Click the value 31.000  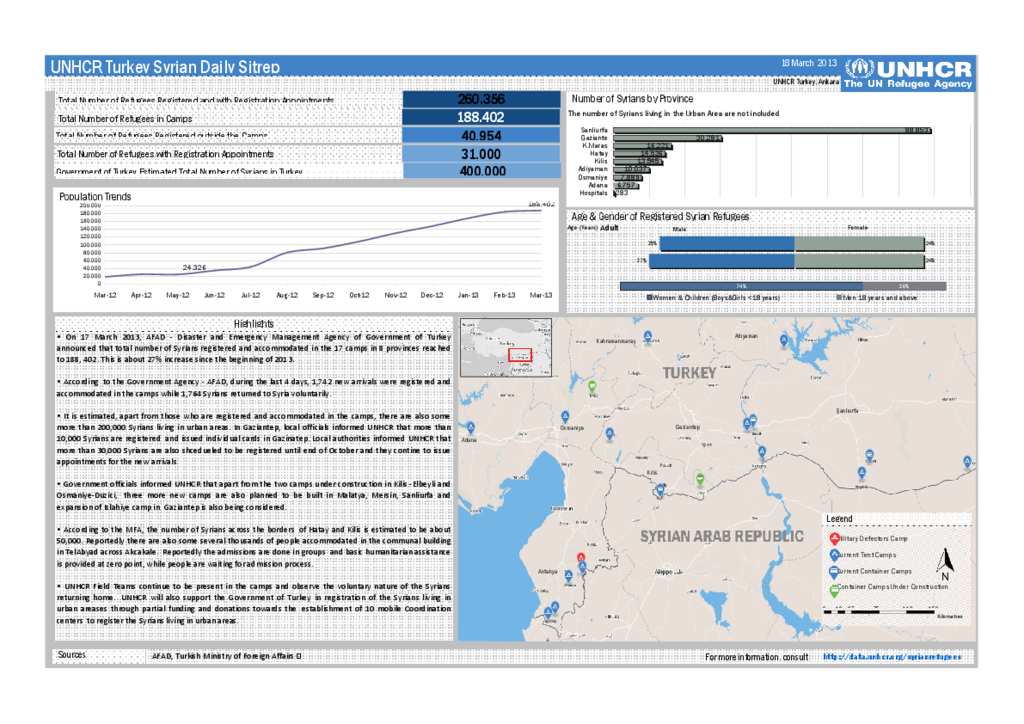[481, 154]
